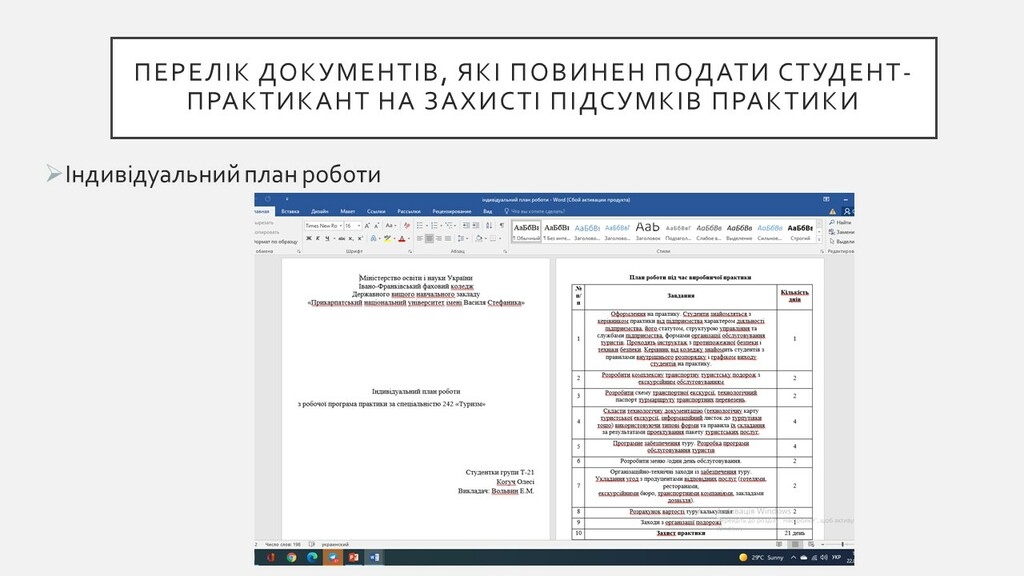
Task: Click the bulleted list icon
Action: coord(421,226)
